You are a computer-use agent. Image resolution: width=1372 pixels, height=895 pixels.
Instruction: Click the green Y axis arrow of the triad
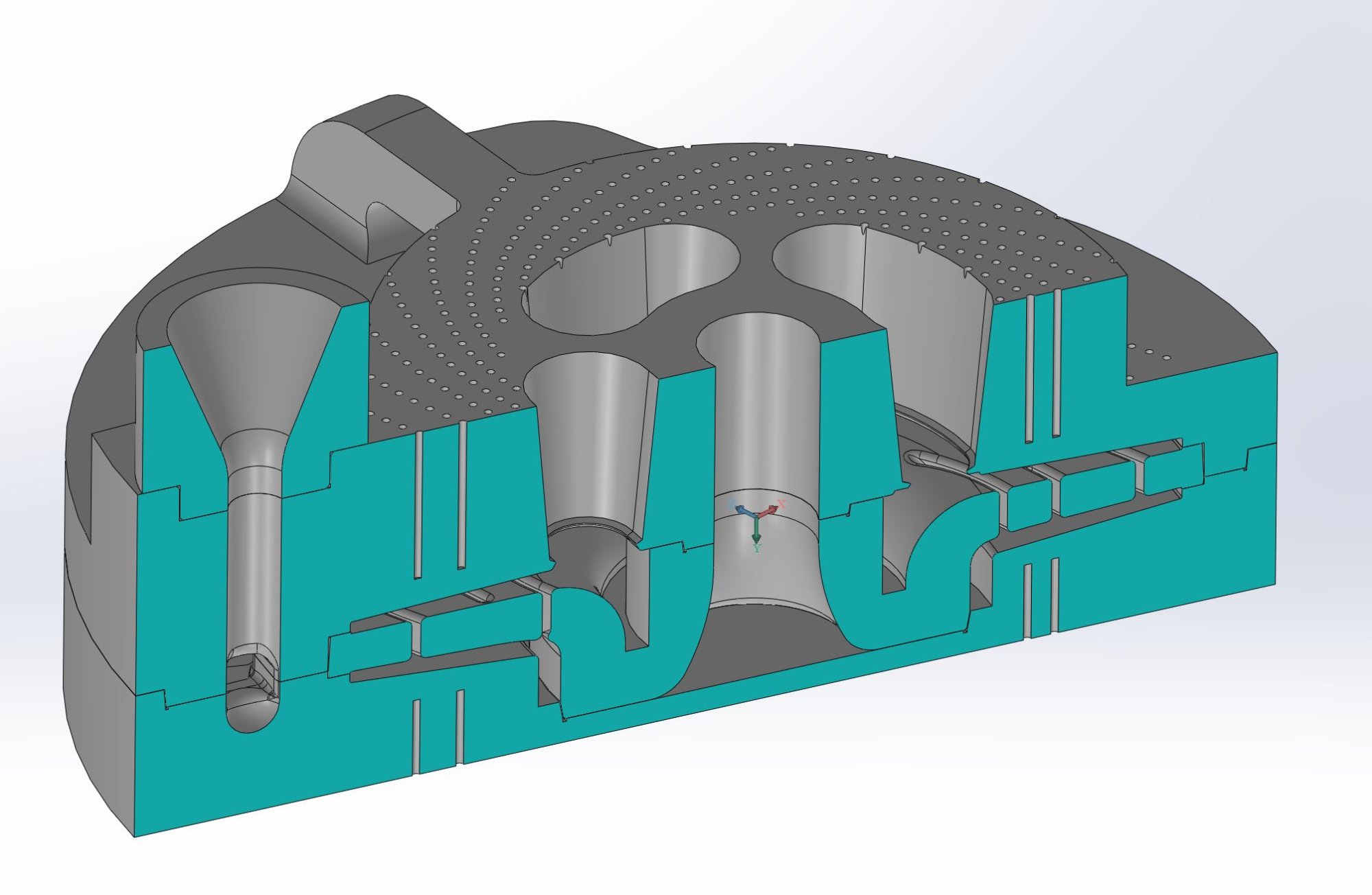tap(756, 528)
